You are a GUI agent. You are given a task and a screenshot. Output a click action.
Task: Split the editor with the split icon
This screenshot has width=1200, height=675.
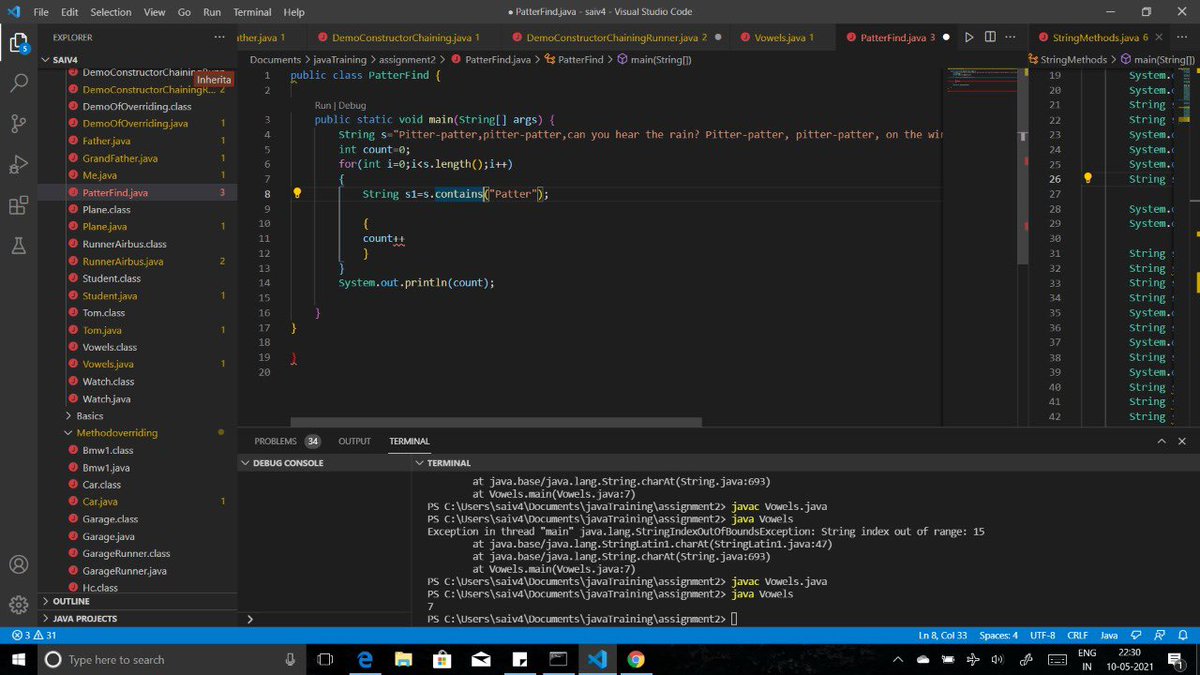[x=990, y=35]
